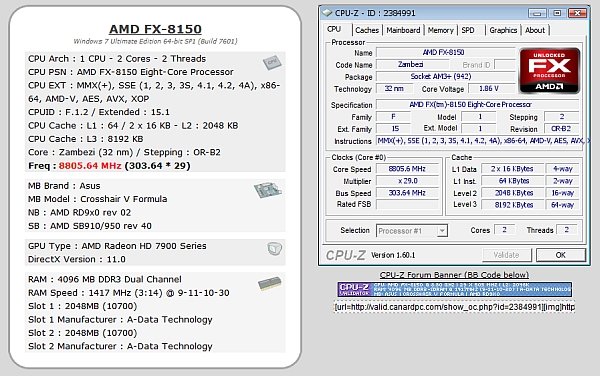This screenshot has width=600, height=376.
Task: Click the GPU Type Radeon HD 7900 line
Action: coord(117,246)
